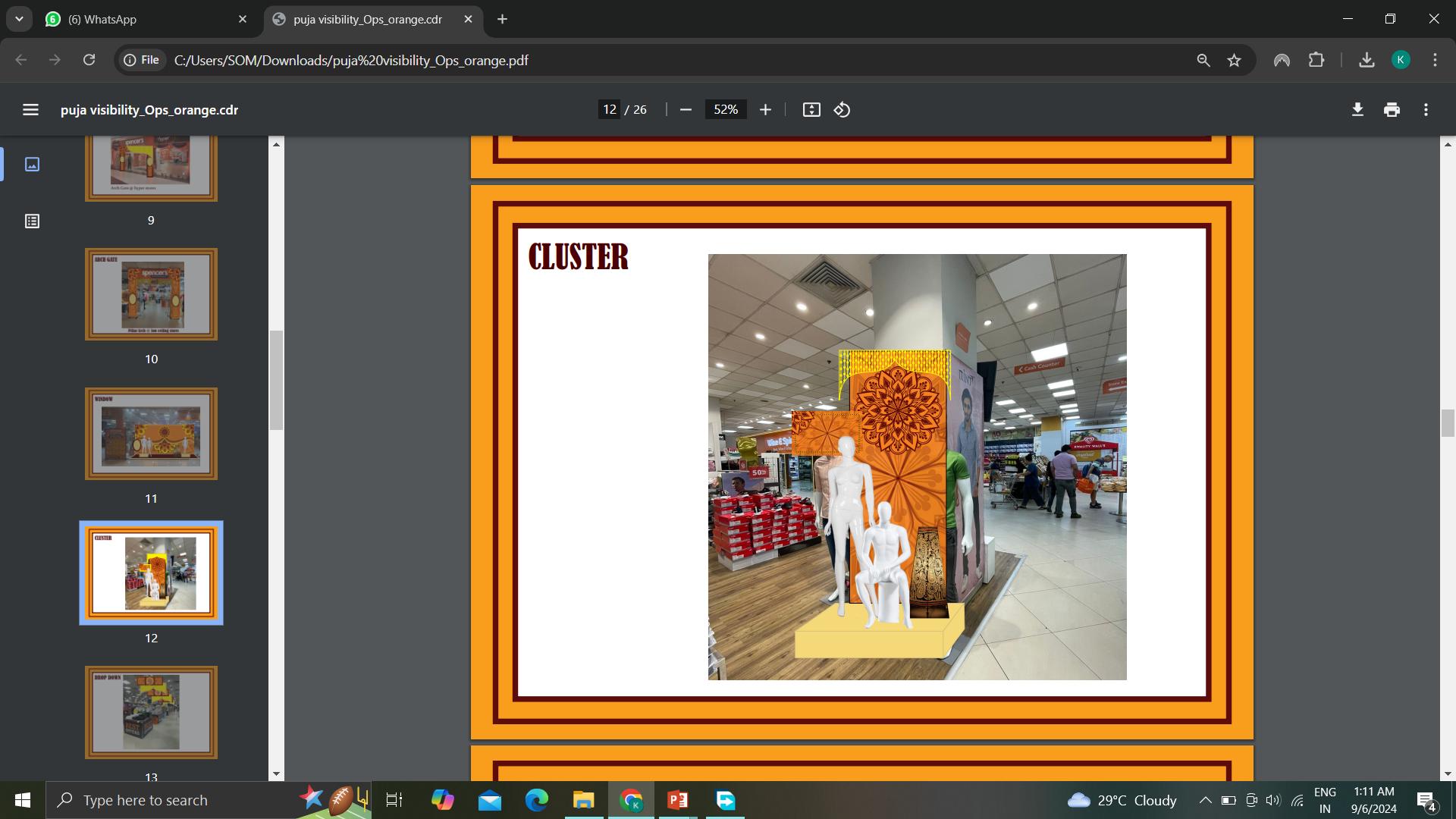Open PowerPoint from the taskbar
This screenshot has width=1456, height=819.
click(677, 800)
